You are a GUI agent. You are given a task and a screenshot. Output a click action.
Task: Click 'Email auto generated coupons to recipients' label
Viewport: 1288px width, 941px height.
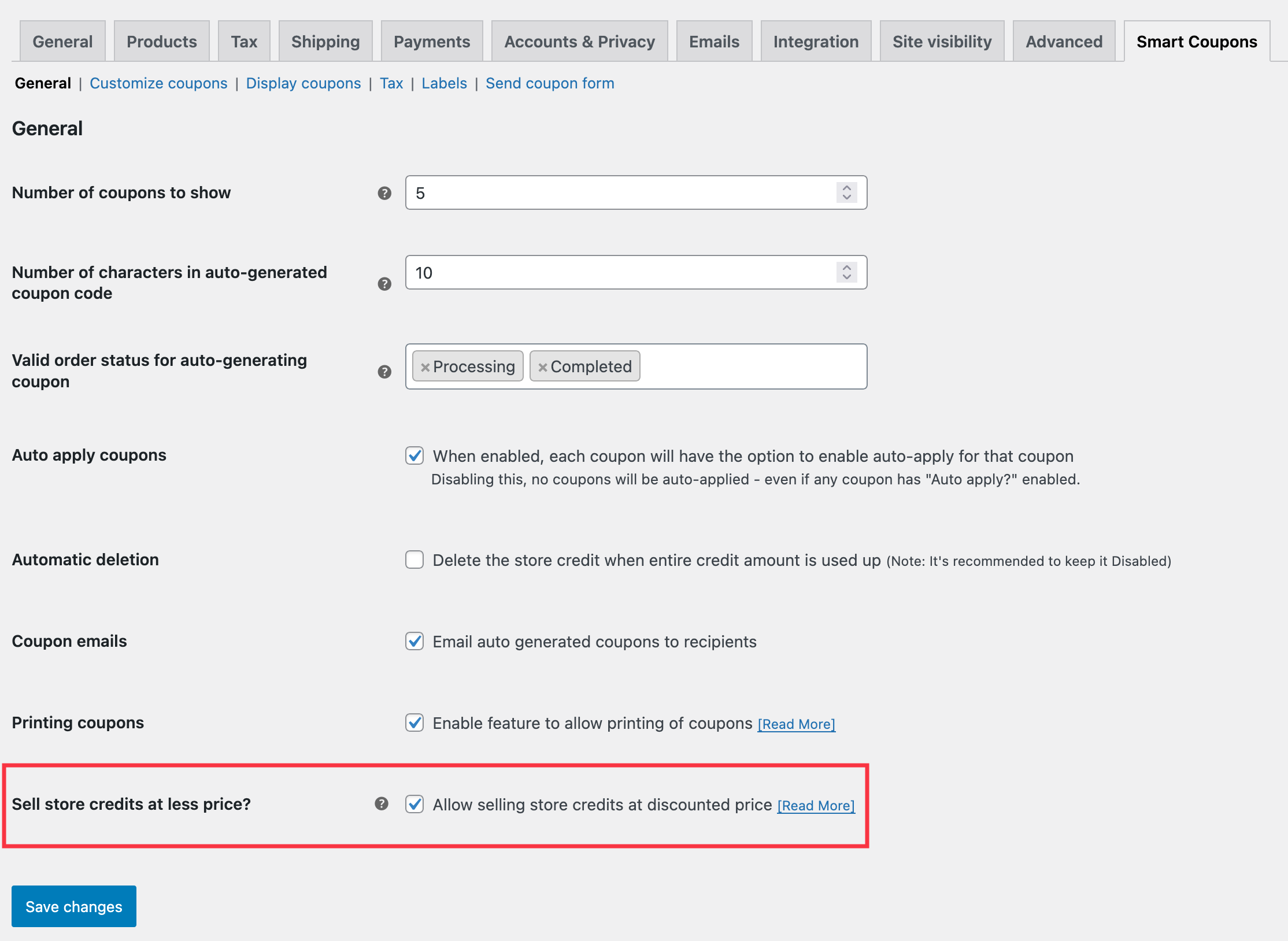click(x=594, y=642)
